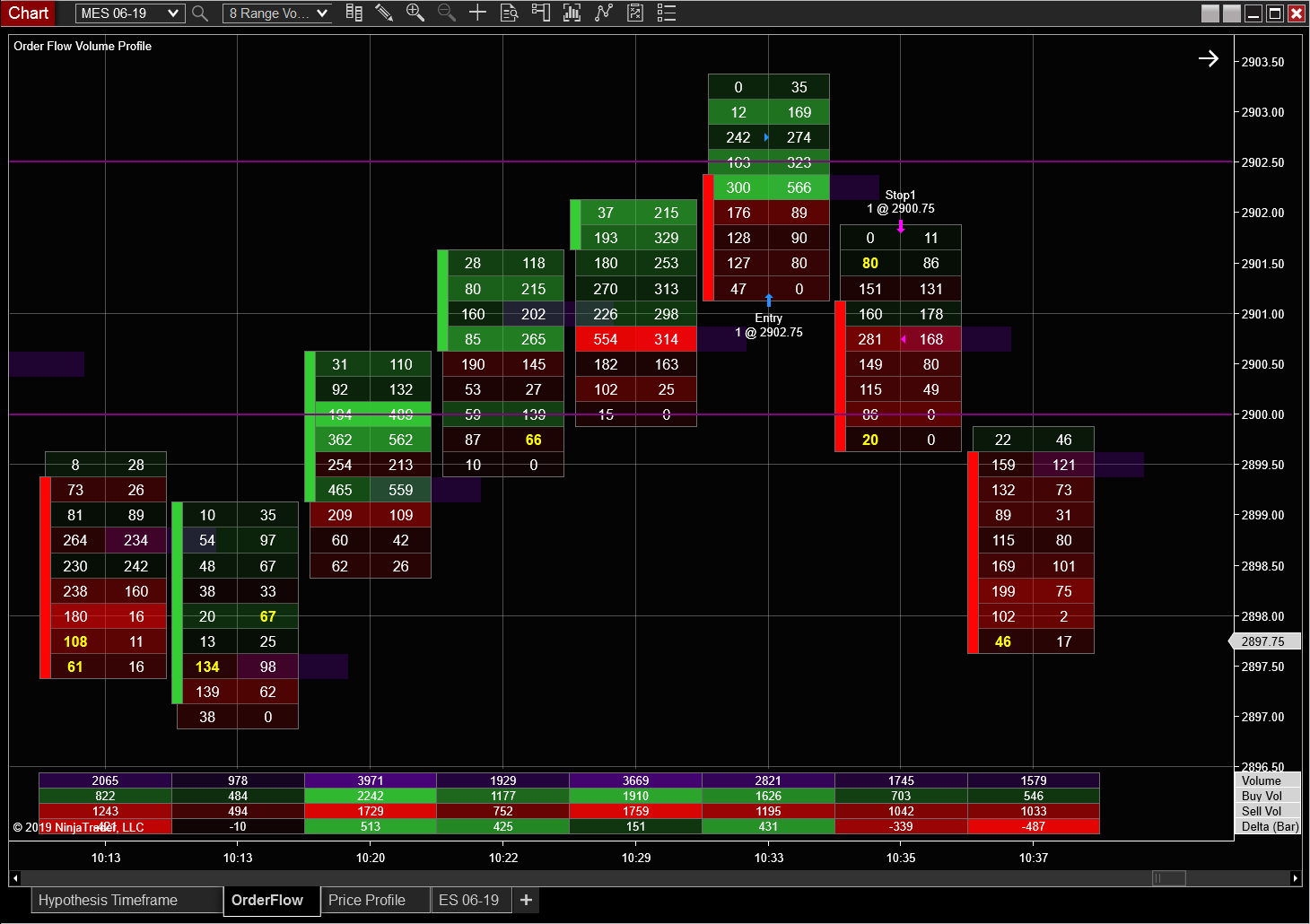
Task: Click the Chart window title label
Action: (x=29, y=13)
